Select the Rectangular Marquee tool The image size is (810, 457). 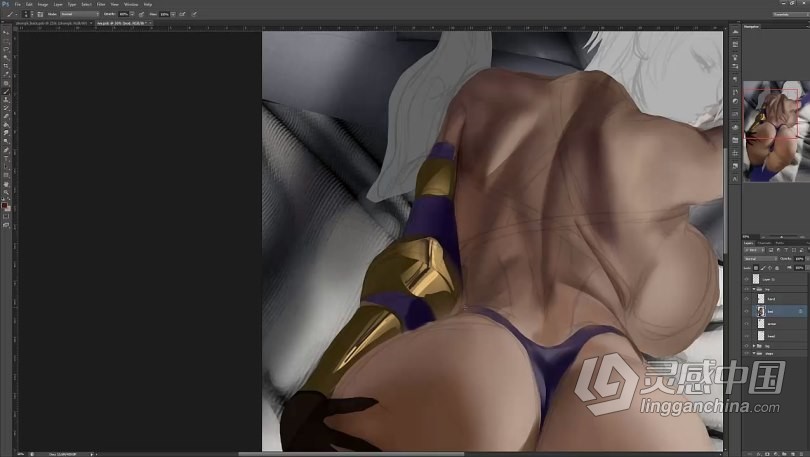(x=6, y=41)
